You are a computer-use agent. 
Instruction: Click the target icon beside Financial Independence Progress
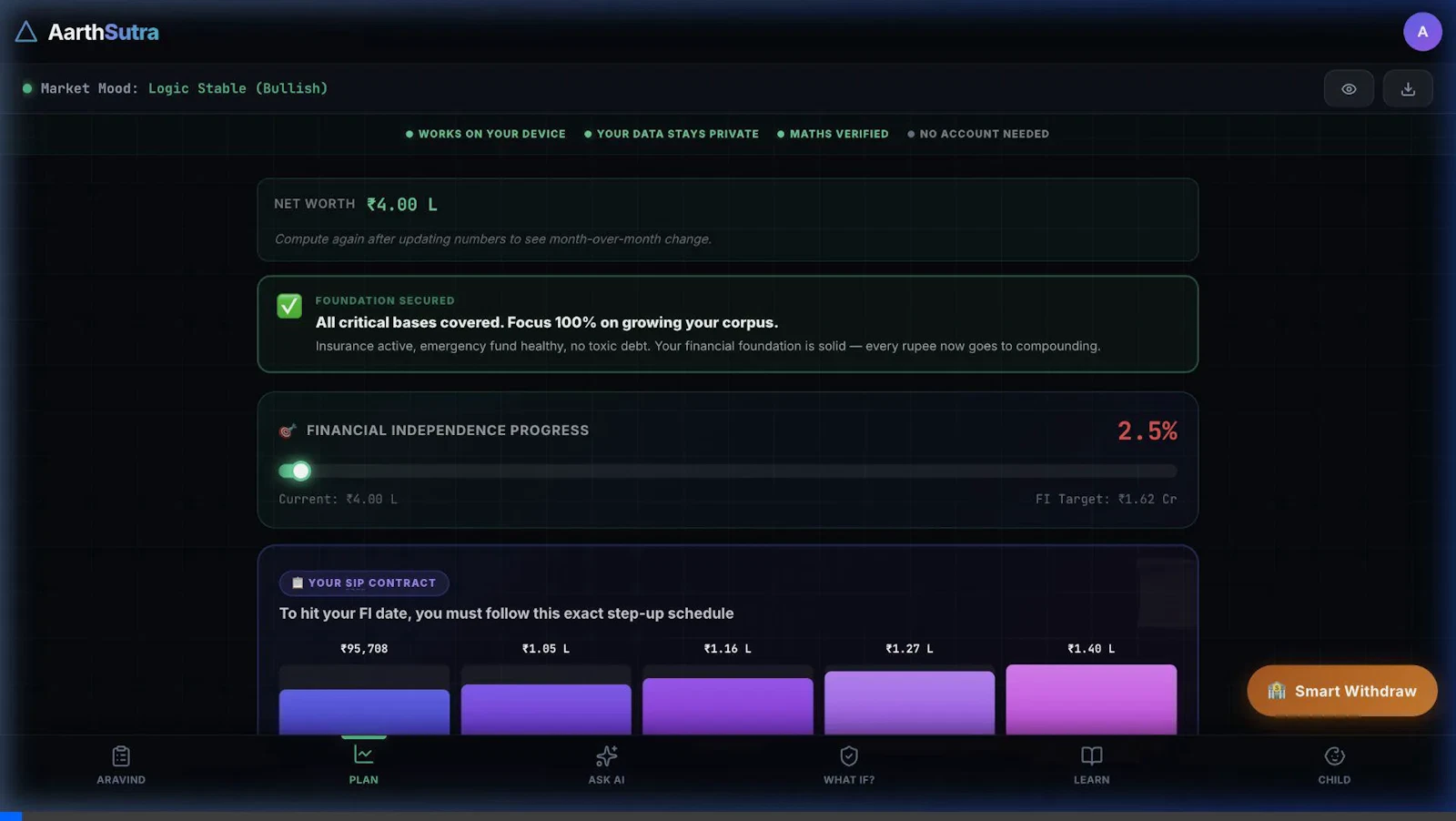tap(288, 431)
